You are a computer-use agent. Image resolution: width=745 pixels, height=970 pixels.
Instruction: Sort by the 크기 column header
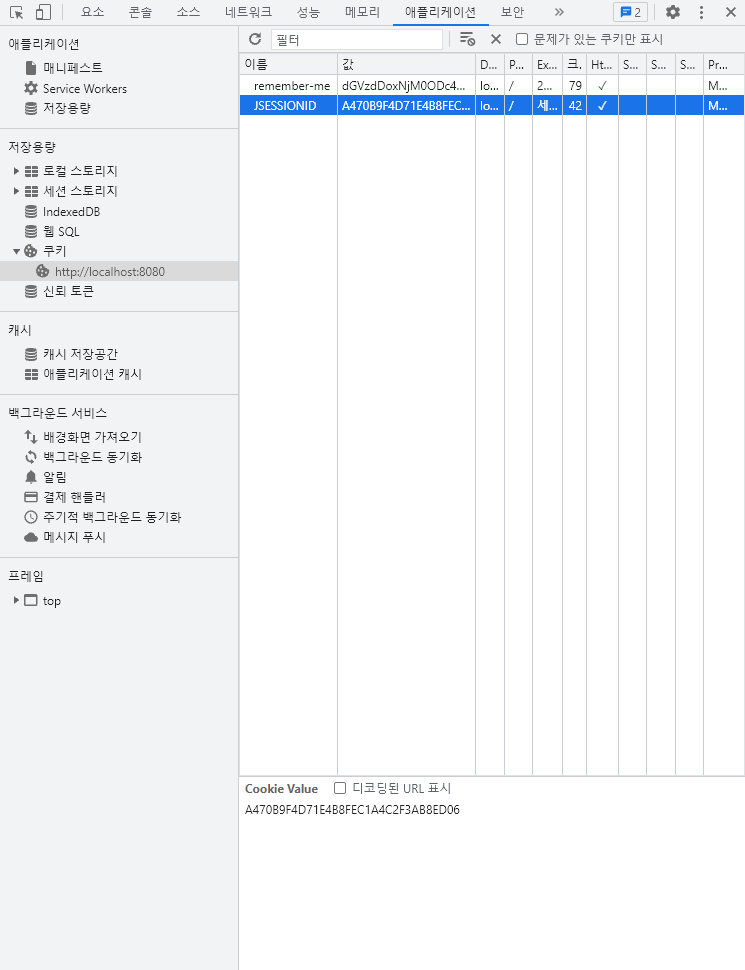[575, 64]
